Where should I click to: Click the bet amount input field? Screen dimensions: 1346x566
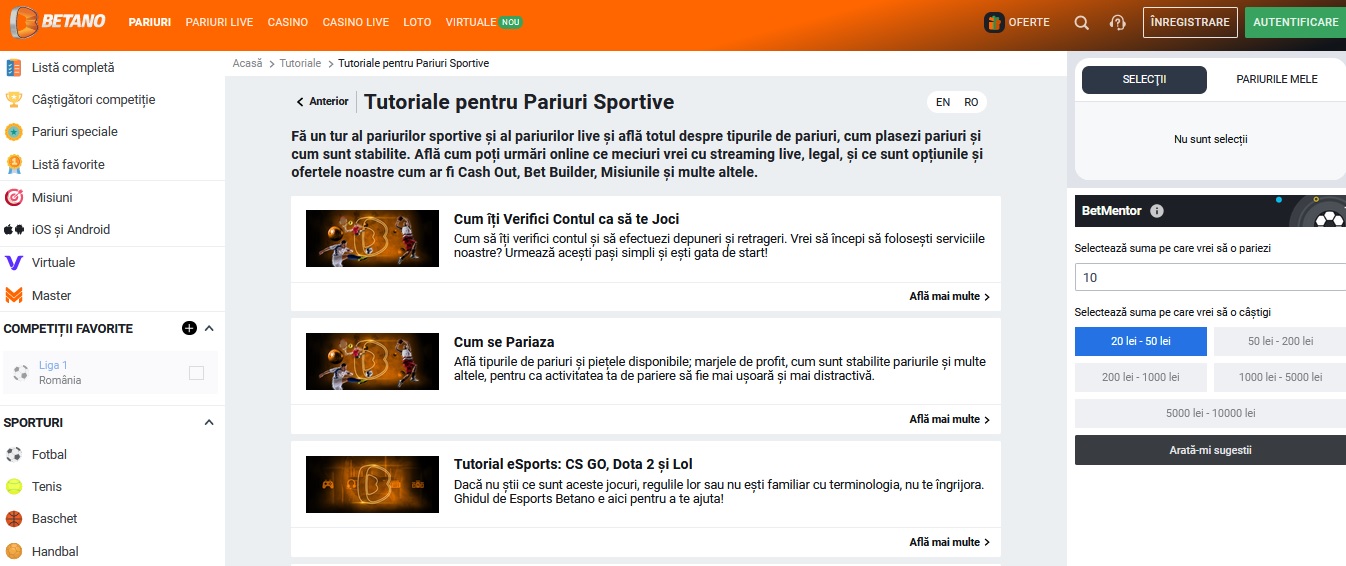1210,277
